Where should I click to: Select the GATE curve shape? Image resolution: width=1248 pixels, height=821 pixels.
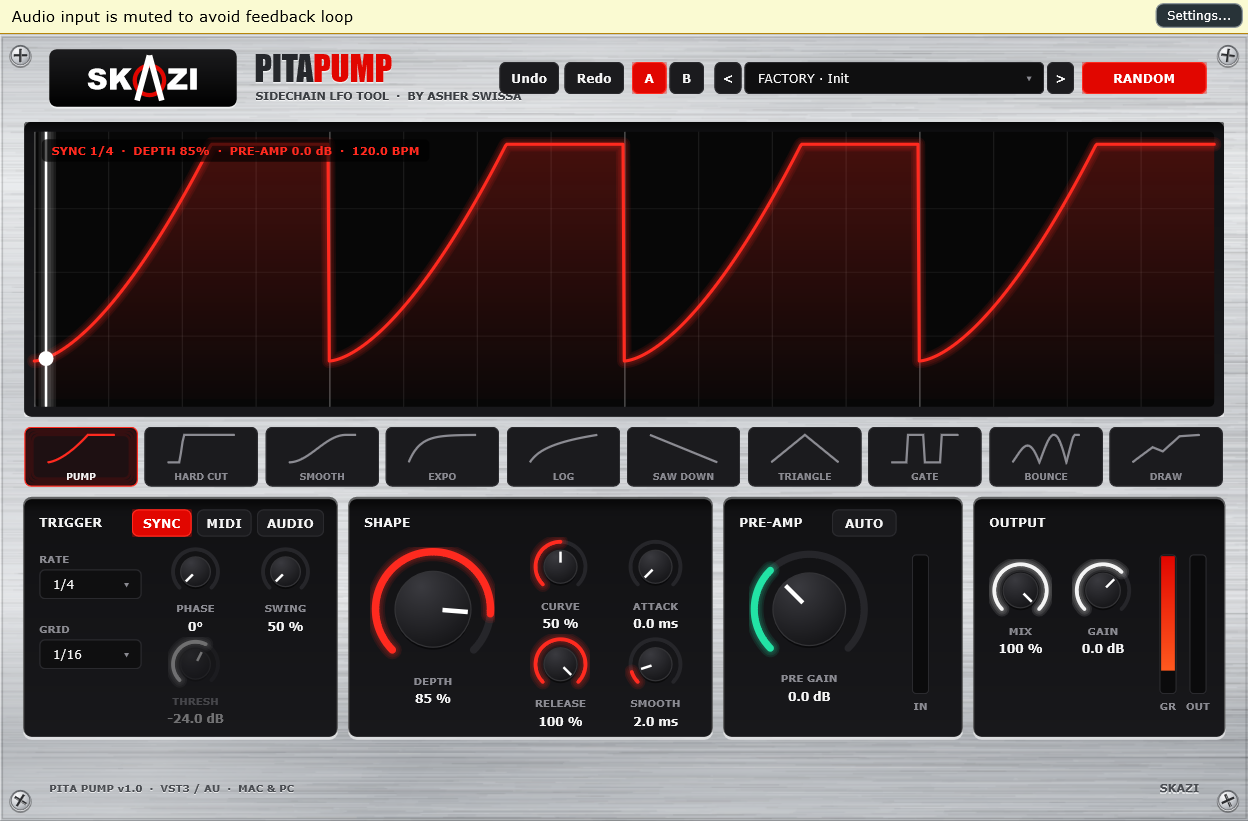[924, 457]
